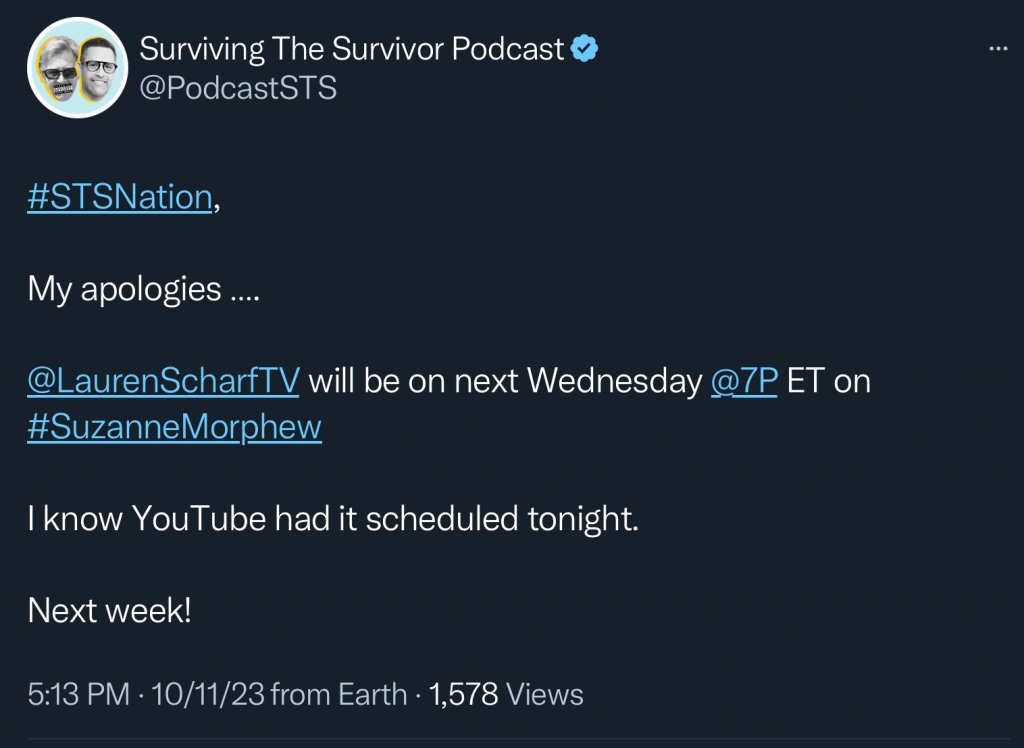Viewport: 1024px width, 748px height.
Task: Open the podcast's circular profile avatar
Action: (77, 68)
